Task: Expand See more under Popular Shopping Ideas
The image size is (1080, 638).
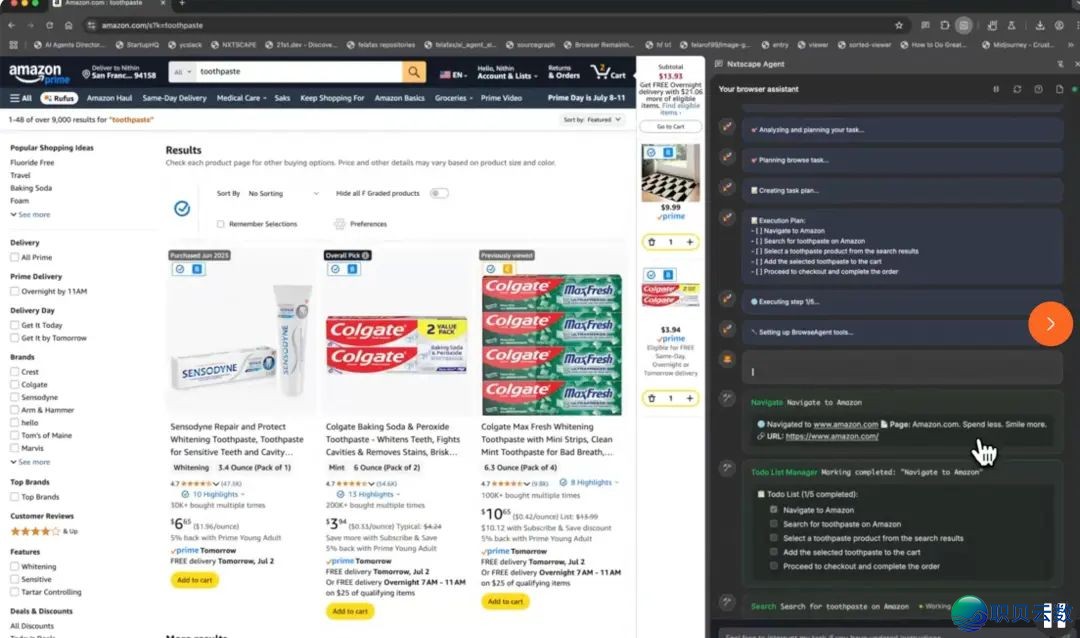Action: click(x=30, y=215)
